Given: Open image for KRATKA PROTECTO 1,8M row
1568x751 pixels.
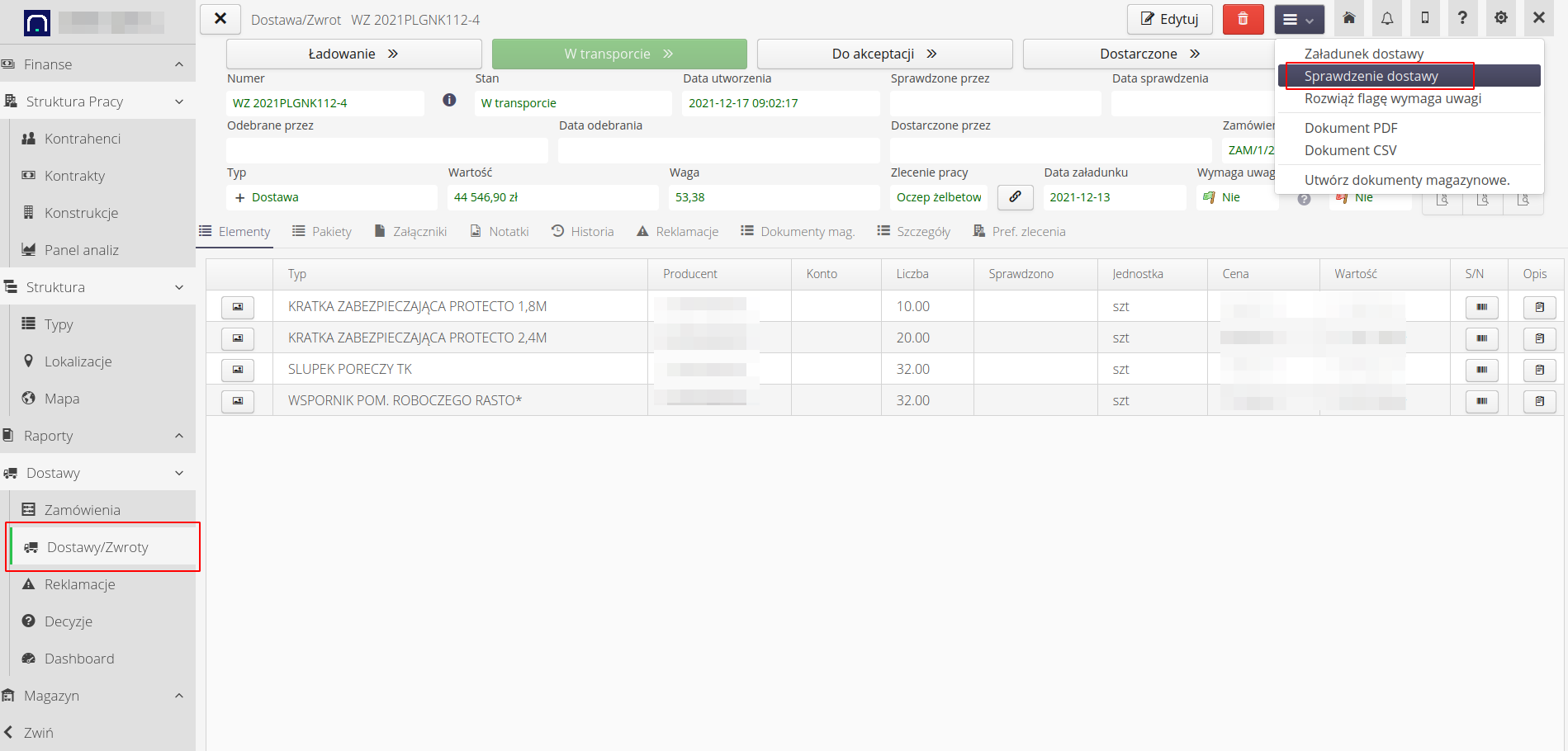Looking at the screenshot, I should coord(238,307).
